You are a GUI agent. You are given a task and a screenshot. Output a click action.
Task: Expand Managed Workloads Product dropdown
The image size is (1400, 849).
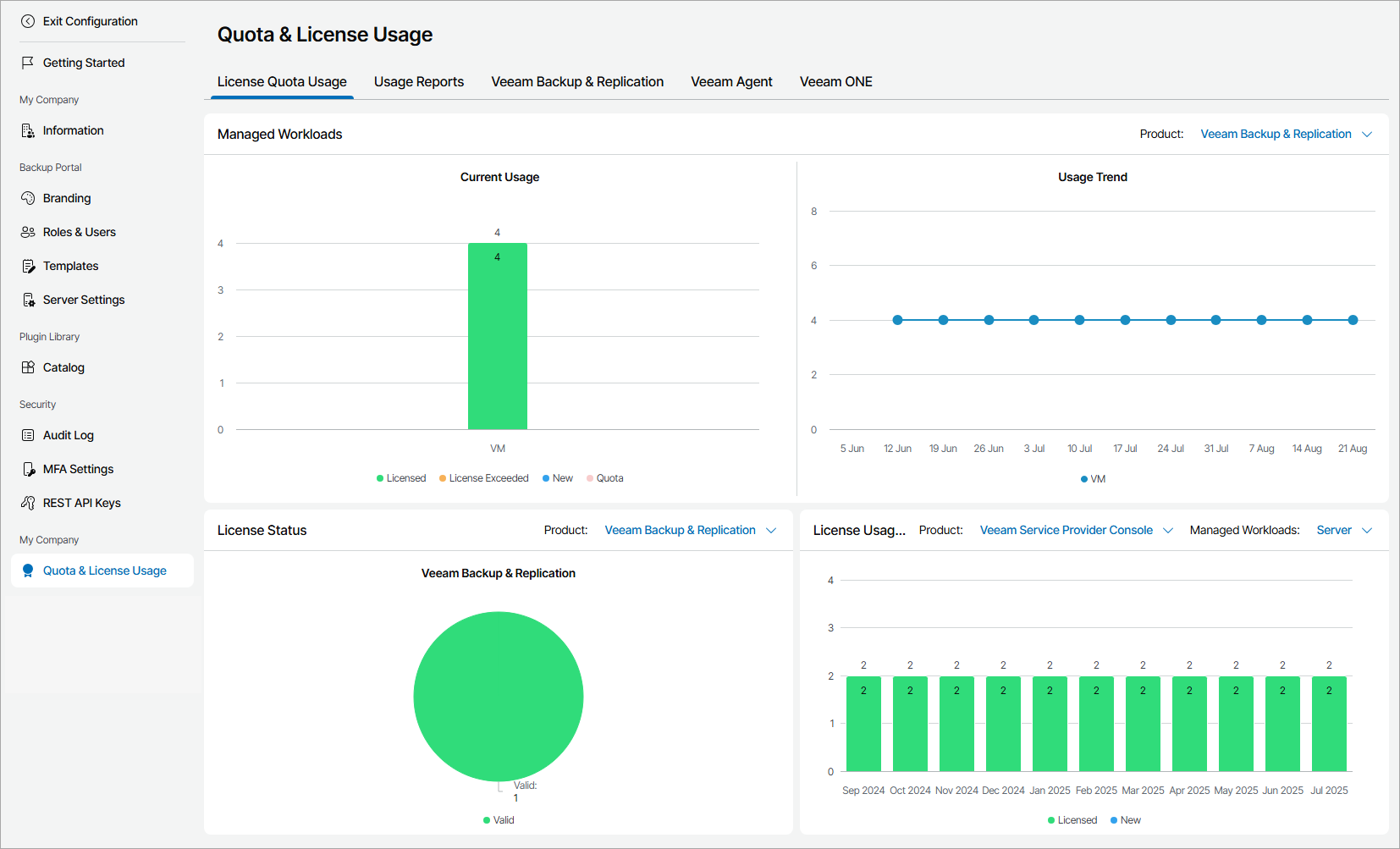(1286, 134)
